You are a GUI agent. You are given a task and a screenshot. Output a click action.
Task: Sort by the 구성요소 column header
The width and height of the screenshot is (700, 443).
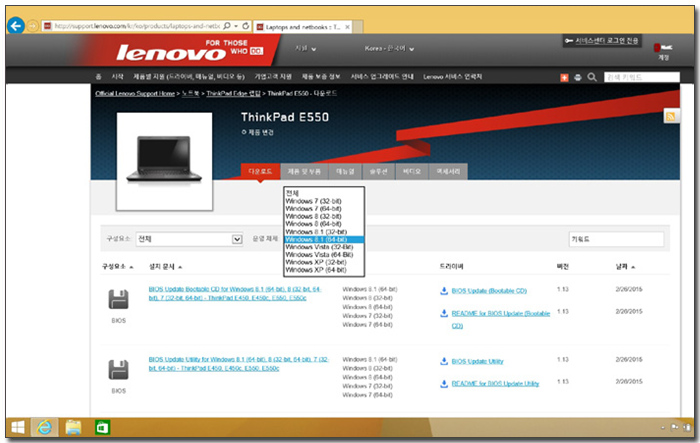coord(117,267)
